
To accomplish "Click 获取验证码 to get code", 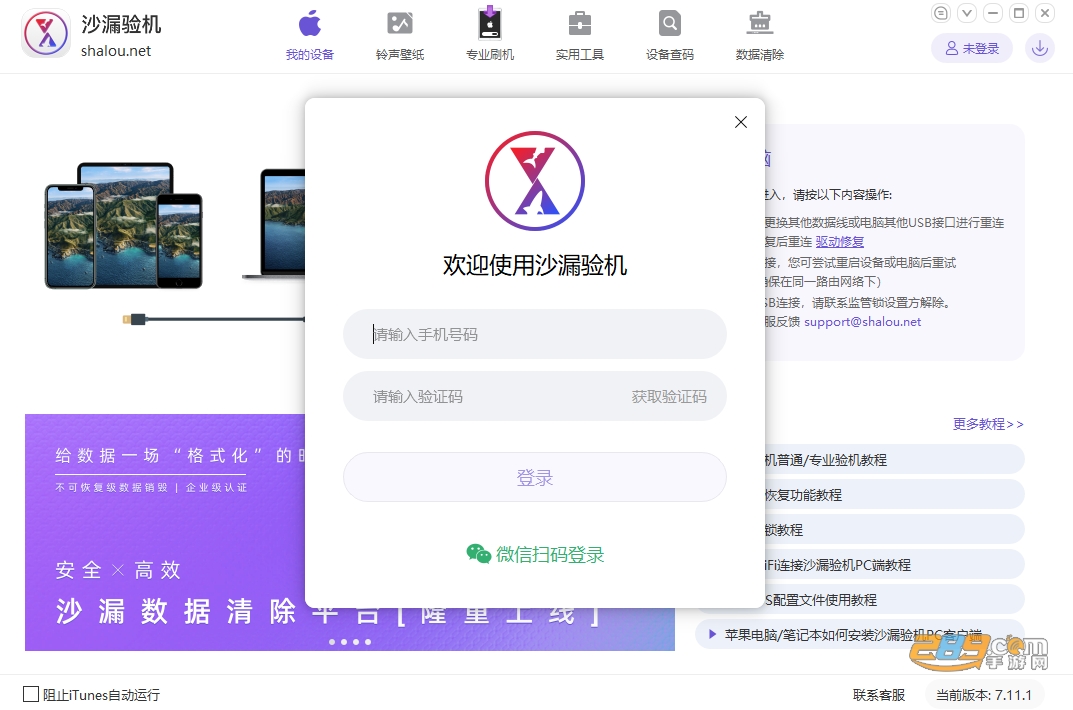I will (x=669, y=397).
